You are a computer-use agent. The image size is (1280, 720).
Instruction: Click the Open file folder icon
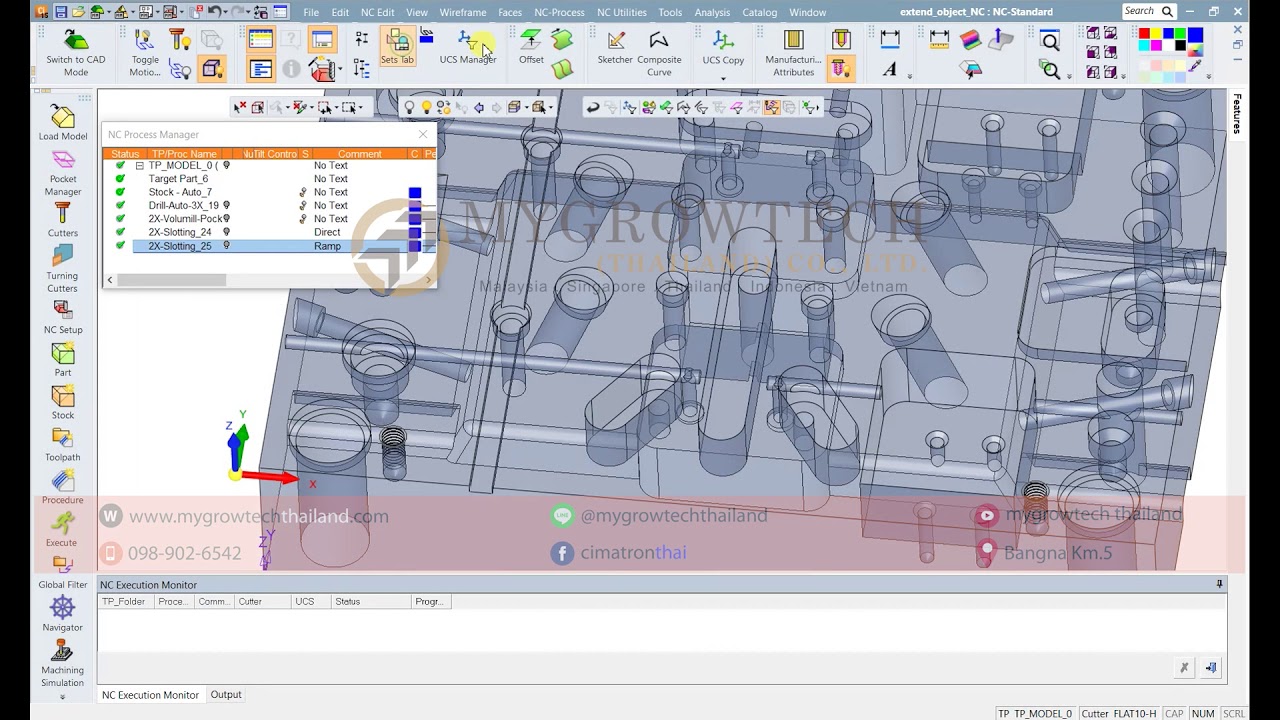click(78, 12)
